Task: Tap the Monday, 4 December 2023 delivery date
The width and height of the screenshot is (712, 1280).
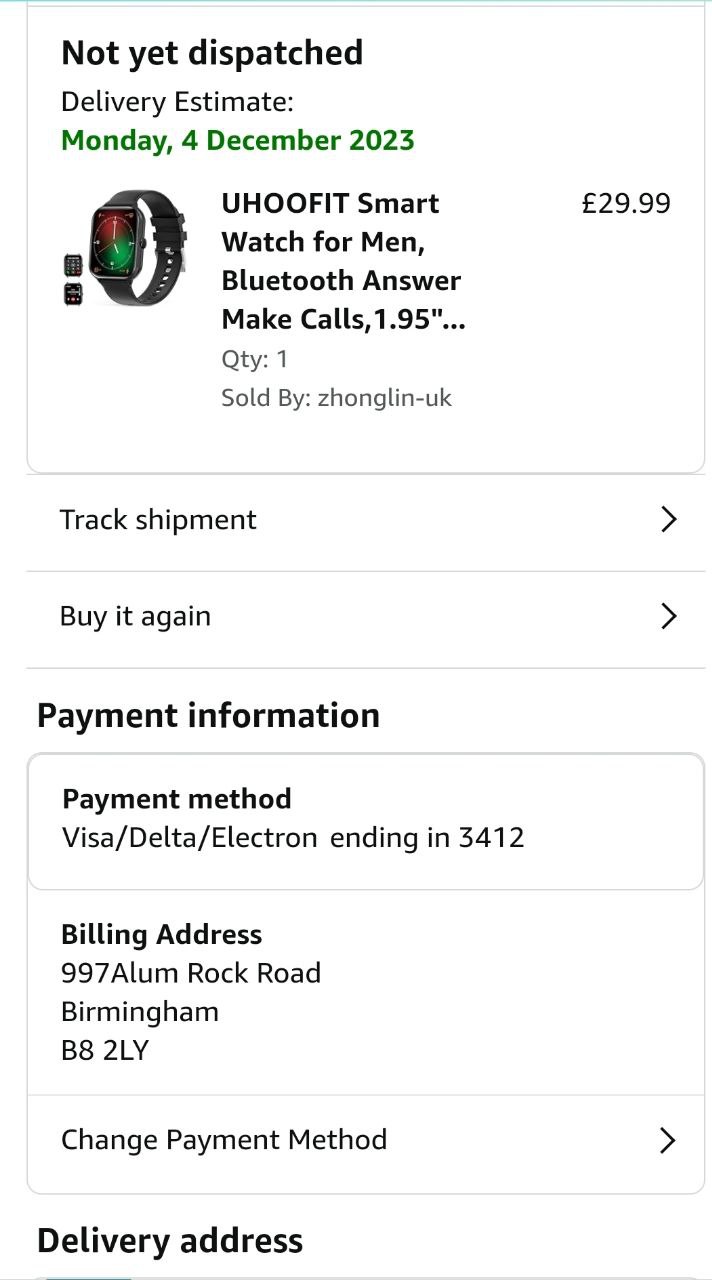Action: 238,140
